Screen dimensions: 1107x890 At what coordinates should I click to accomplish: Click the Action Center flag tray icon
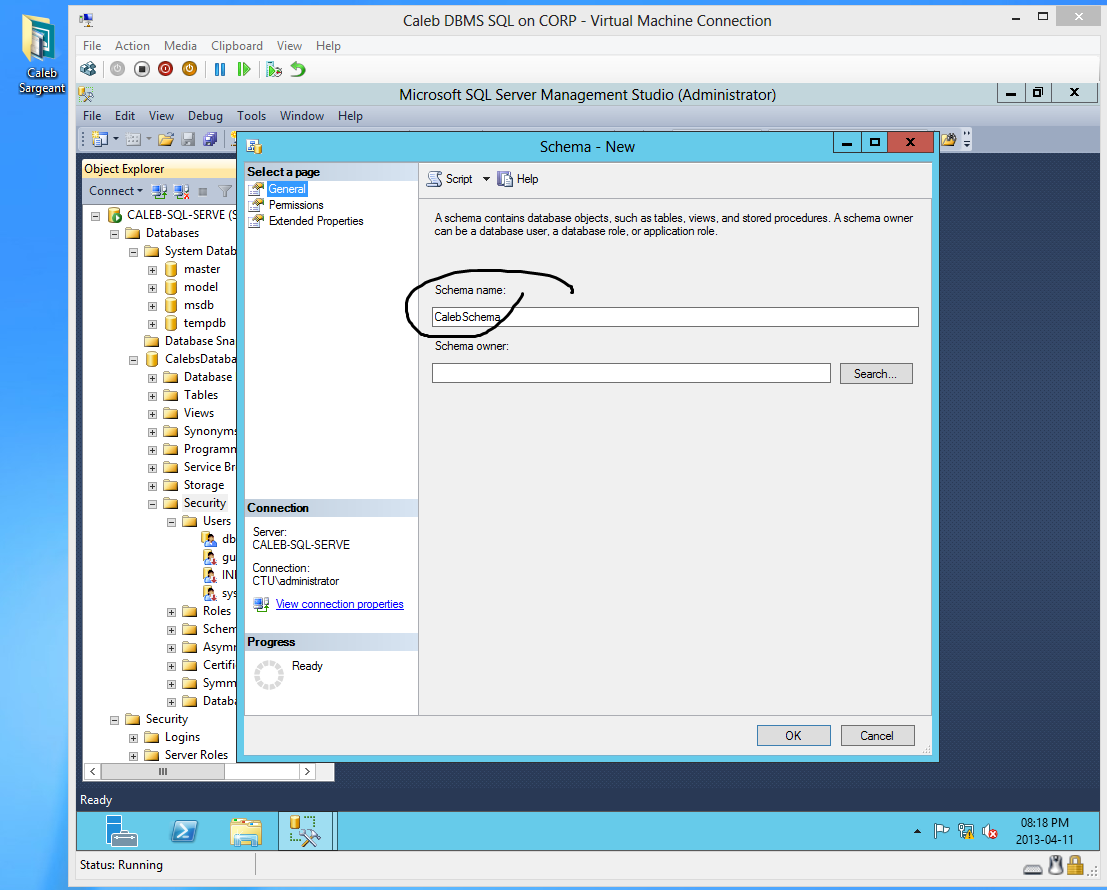click(x=941, y=831)
